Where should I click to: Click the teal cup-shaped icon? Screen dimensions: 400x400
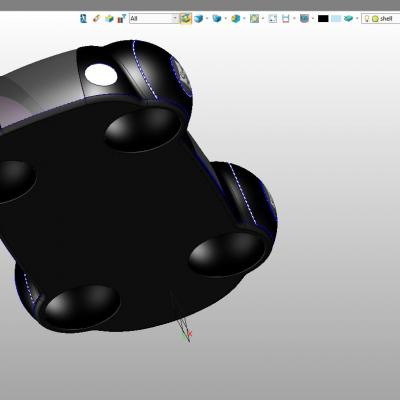[304, 18]
